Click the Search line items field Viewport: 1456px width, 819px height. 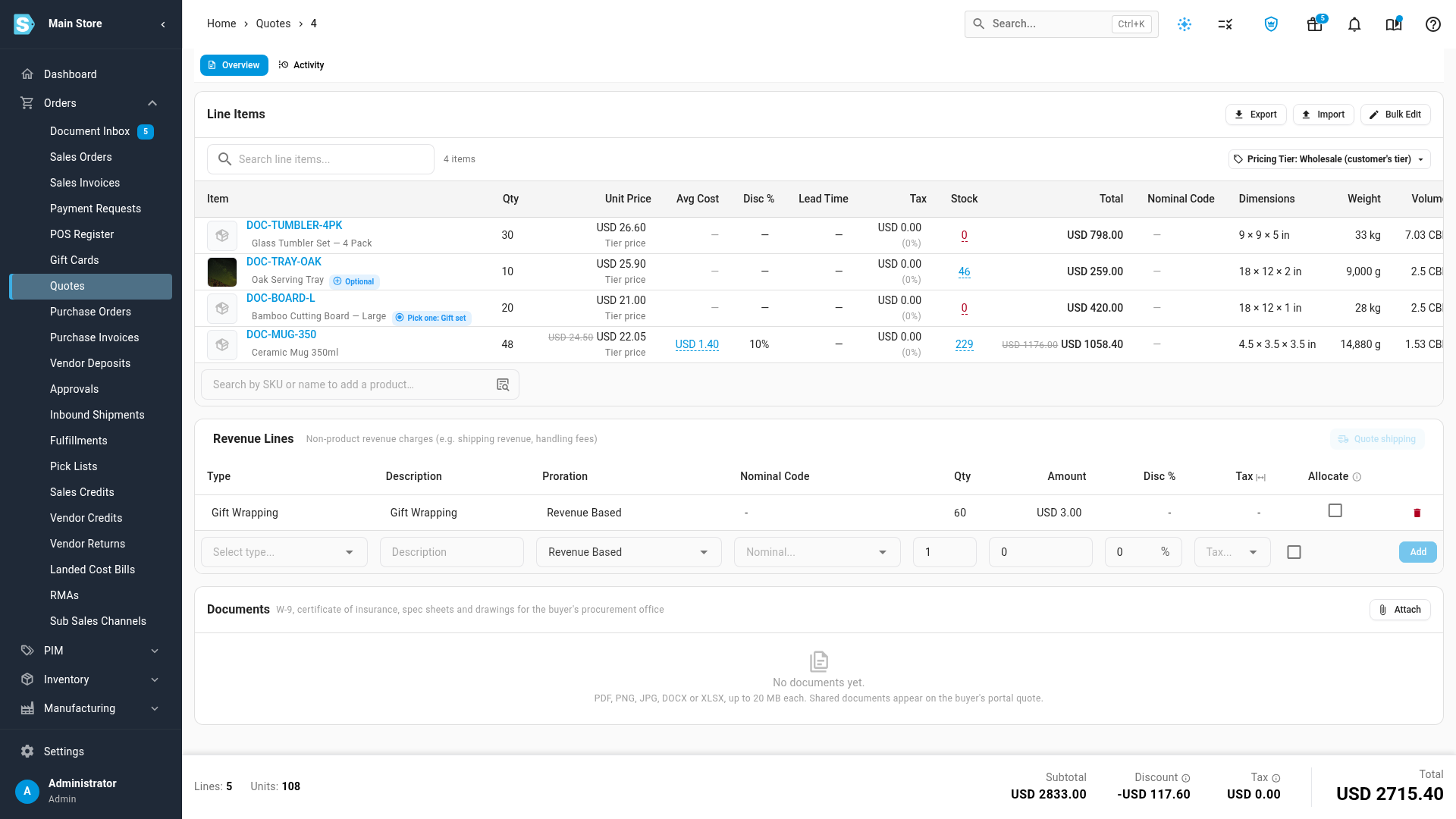pyautogui.click(x=321, y=159)
